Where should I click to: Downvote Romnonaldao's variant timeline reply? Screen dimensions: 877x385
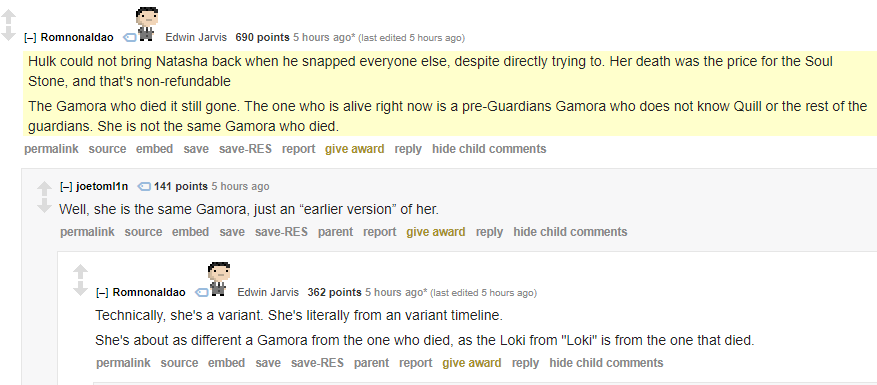click(x=81, y=289)
